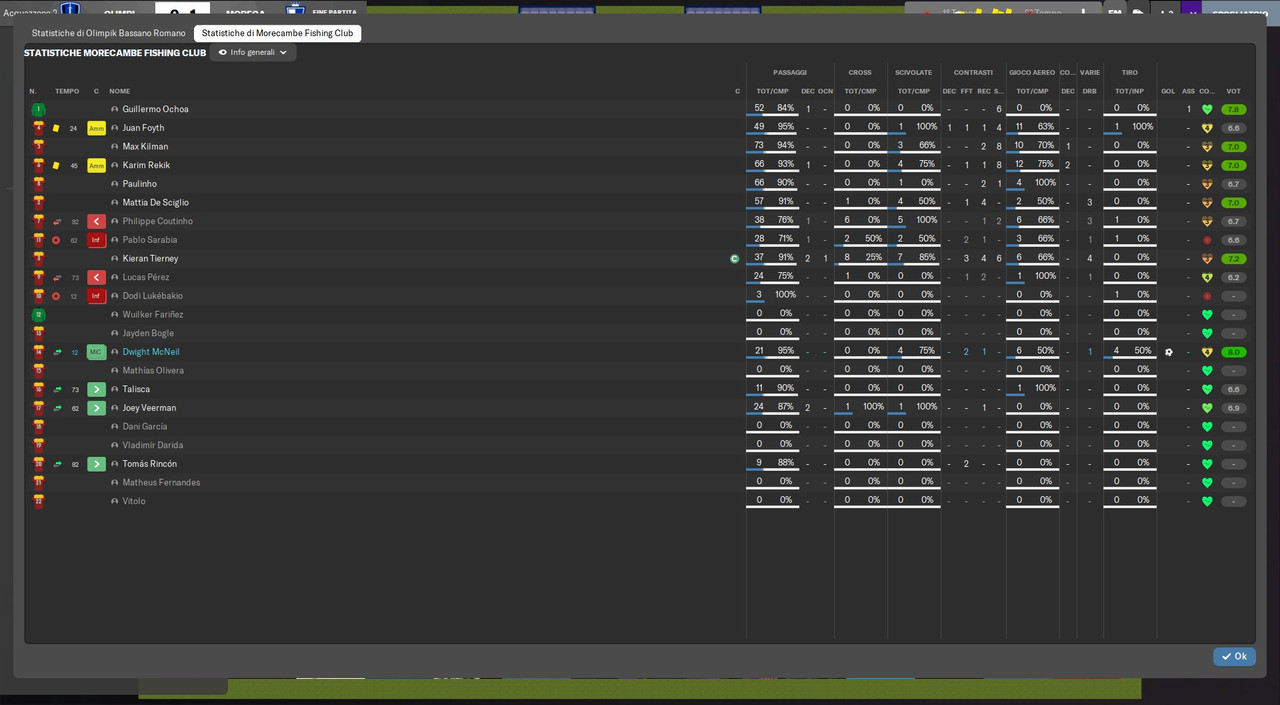Click the PASSAGGI group header
The width and height of the screenshot is (1280, 705).
pyautogui.click(x=790, y=72)
